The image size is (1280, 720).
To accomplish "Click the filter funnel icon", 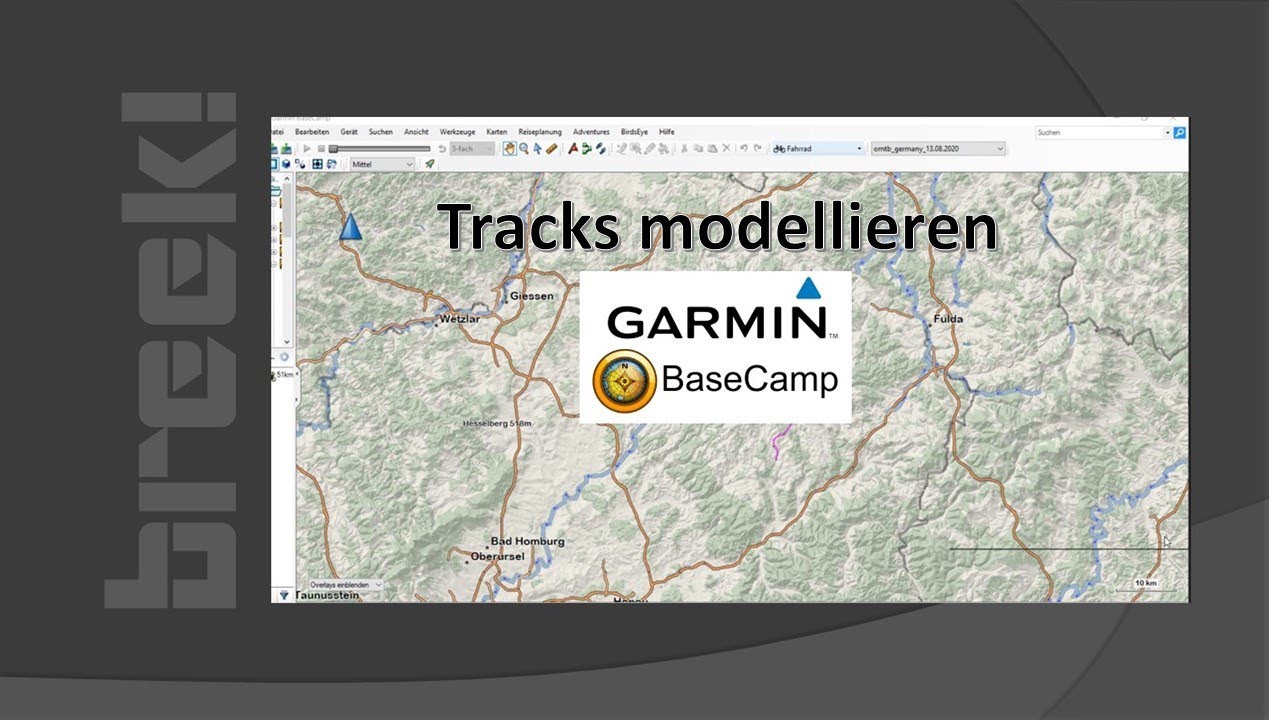I will pyautogui.click(x=284, y=595).
